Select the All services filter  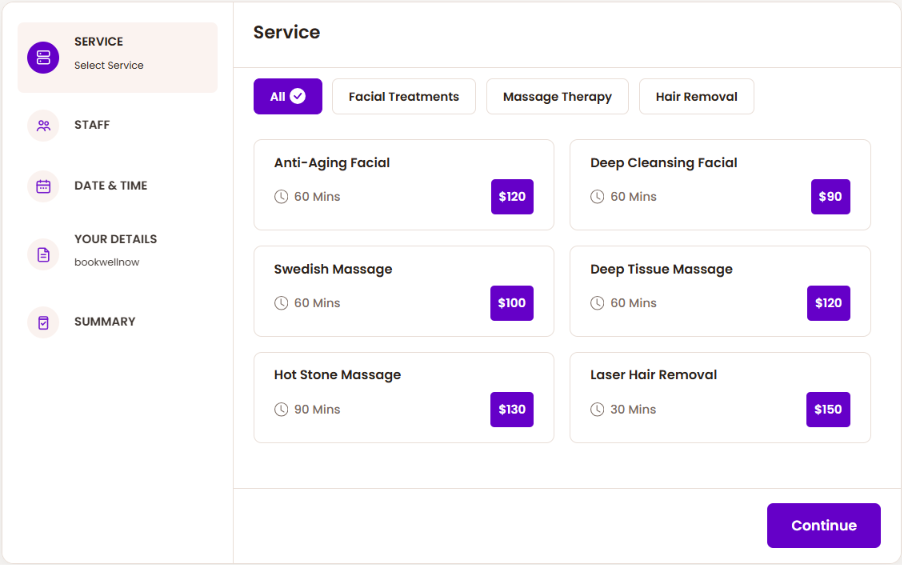(288, 96)
